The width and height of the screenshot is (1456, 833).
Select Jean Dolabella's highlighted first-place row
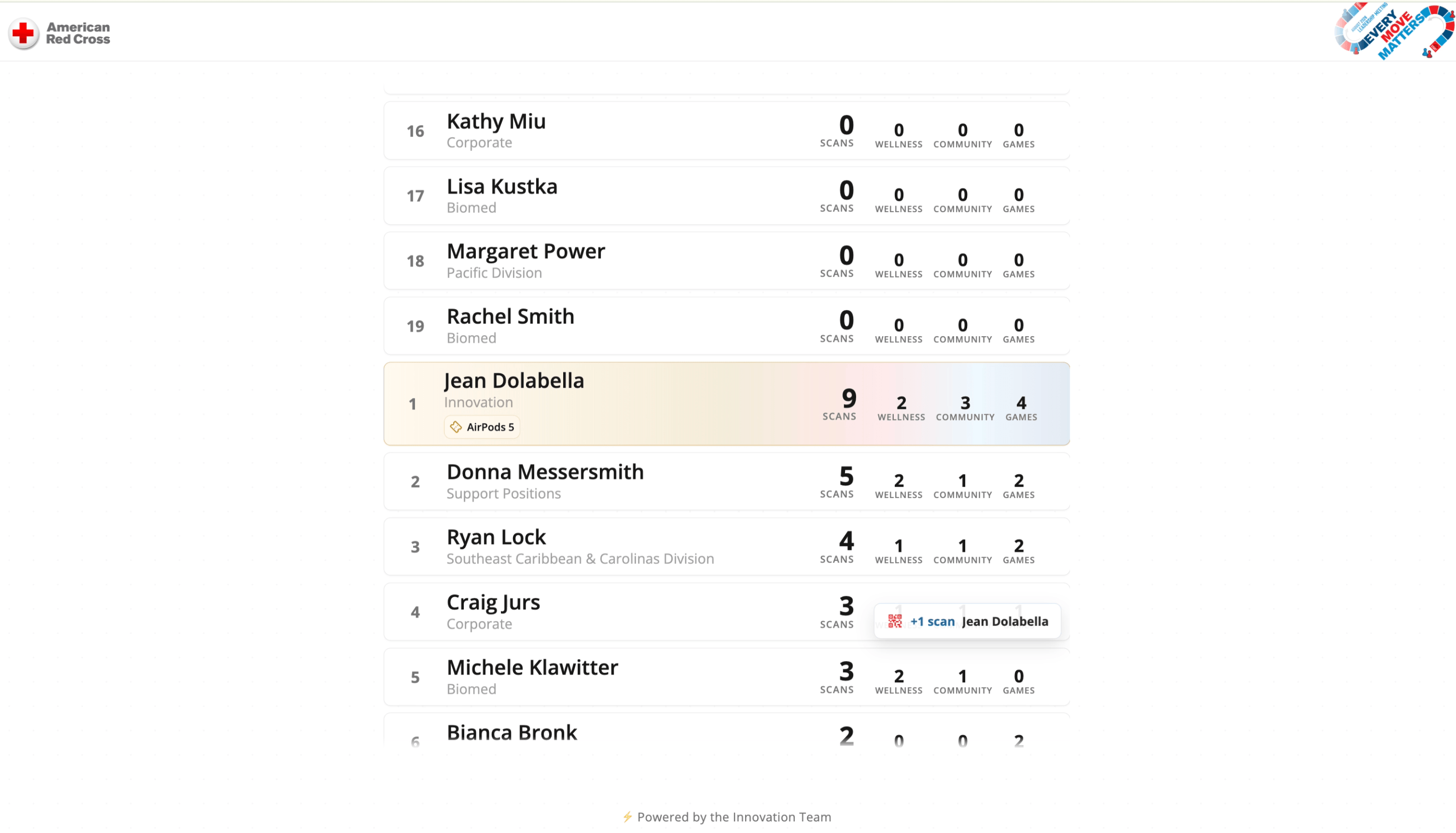[x=726, y=404]
